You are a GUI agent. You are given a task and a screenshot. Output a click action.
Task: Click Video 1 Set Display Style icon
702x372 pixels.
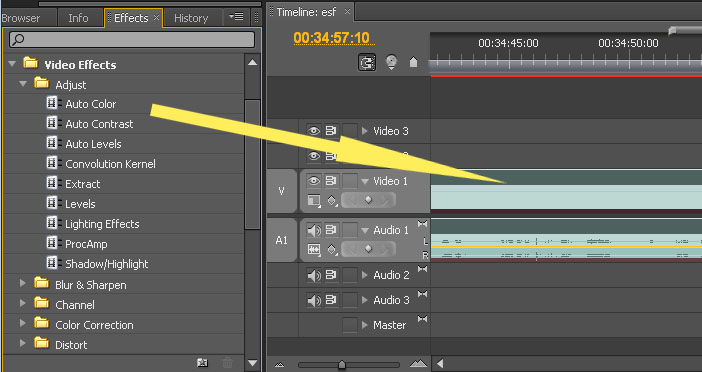coord(314,200)
